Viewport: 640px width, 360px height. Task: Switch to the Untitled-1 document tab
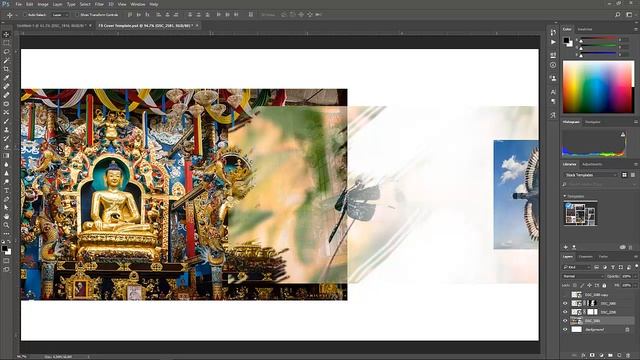pyautogui.click(x=51, y=25)
